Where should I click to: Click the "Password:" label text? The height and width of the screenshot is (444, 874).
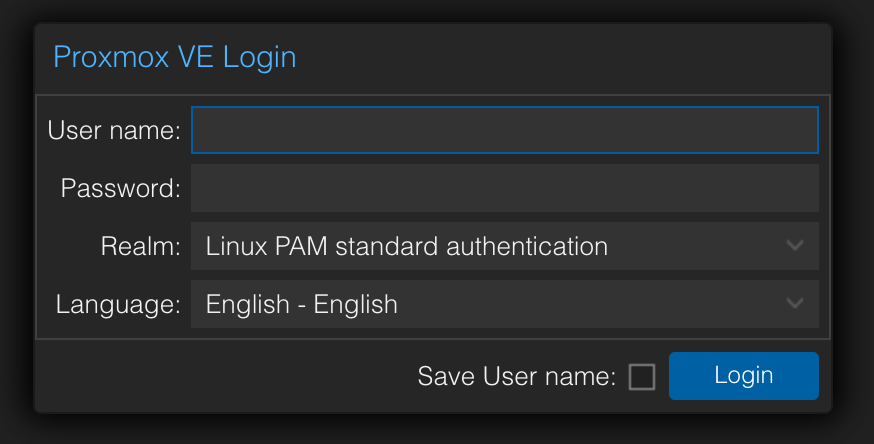[x=120, y=188]
